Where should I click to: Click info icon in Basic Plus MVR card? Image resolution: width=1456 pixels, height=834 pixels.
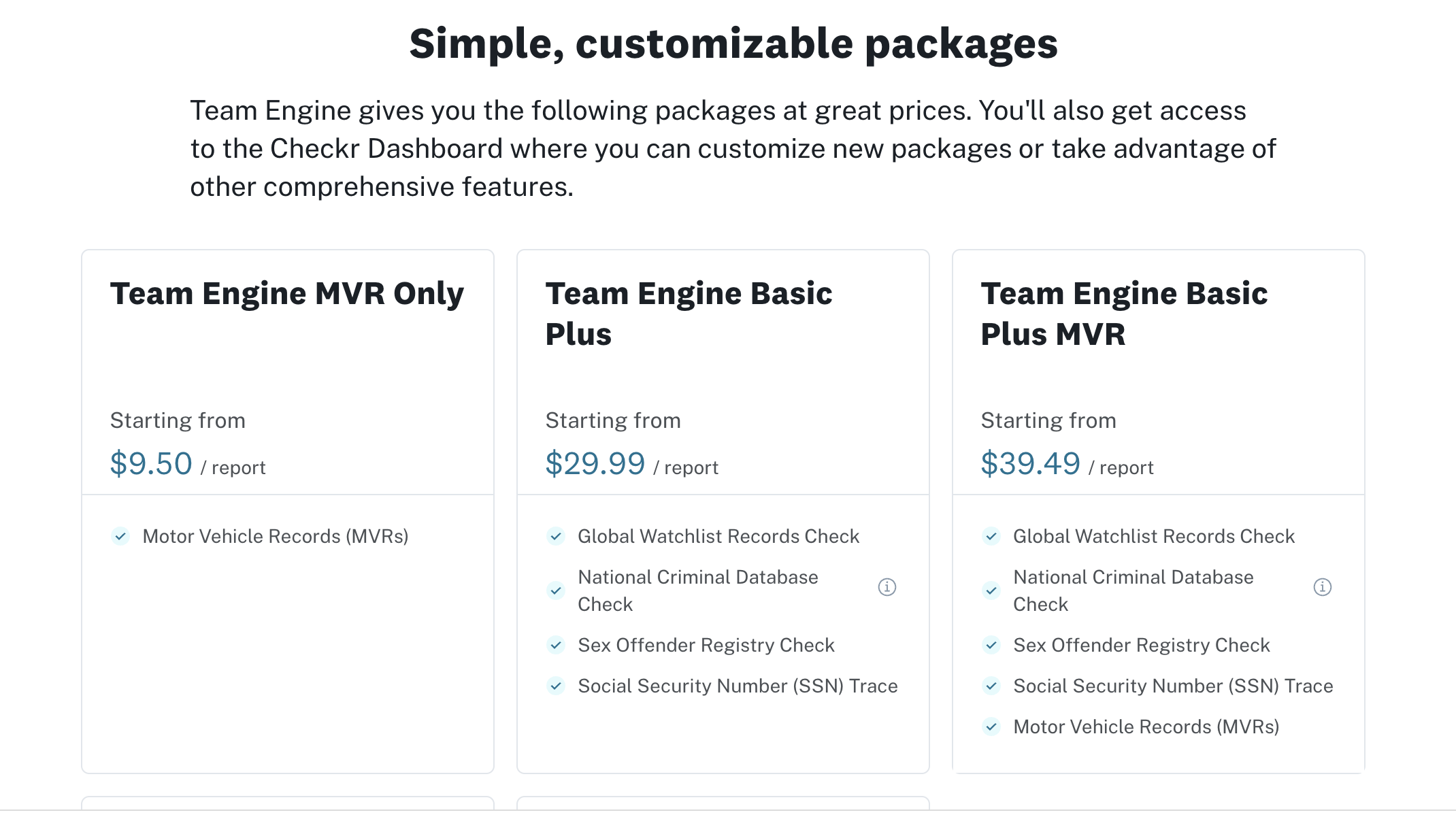(x=1322, y=587)
